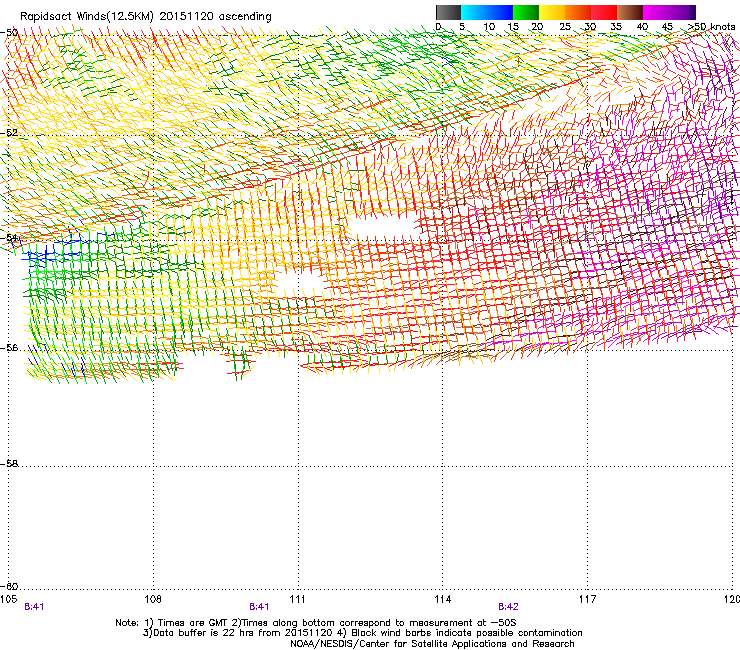740x650 pixels.
Task: Click the longitude label '114'
Action: point(442,599)
